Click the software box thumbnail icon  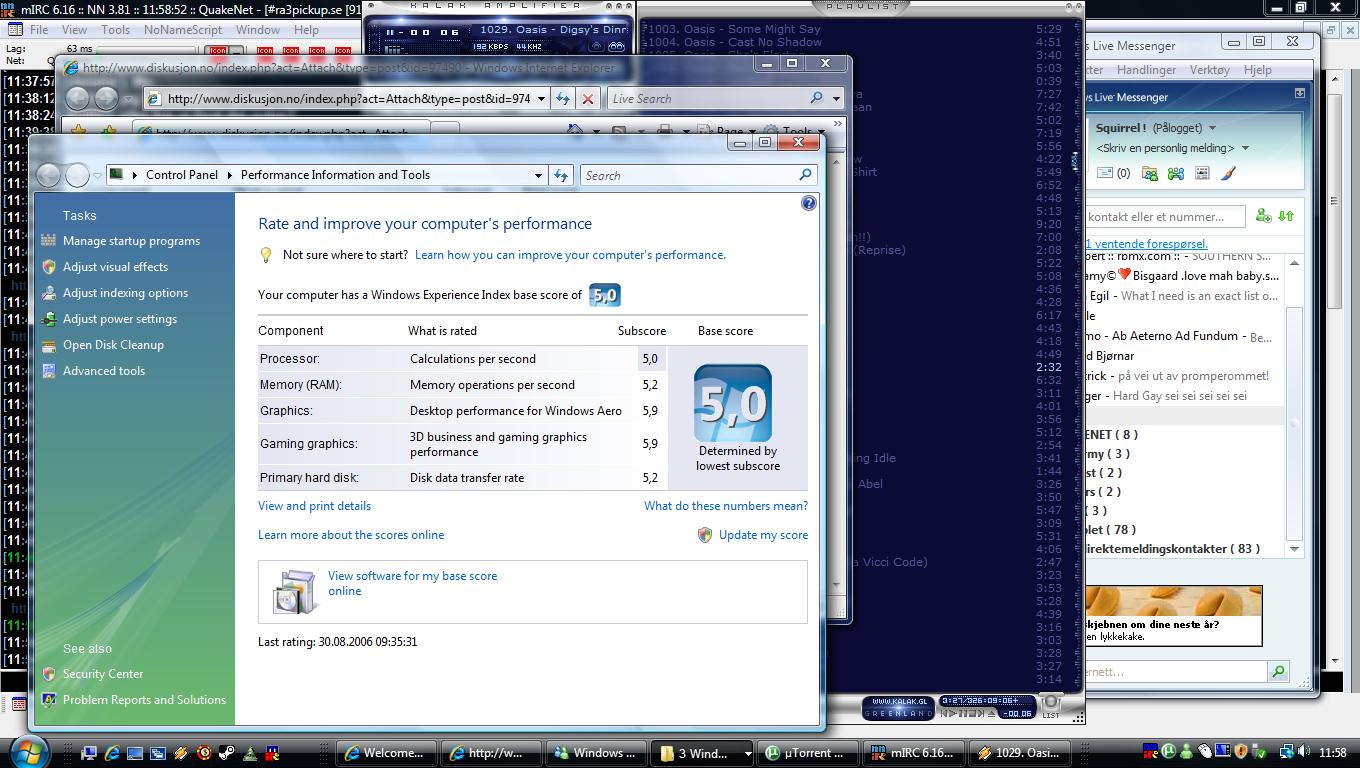[294, 592]
